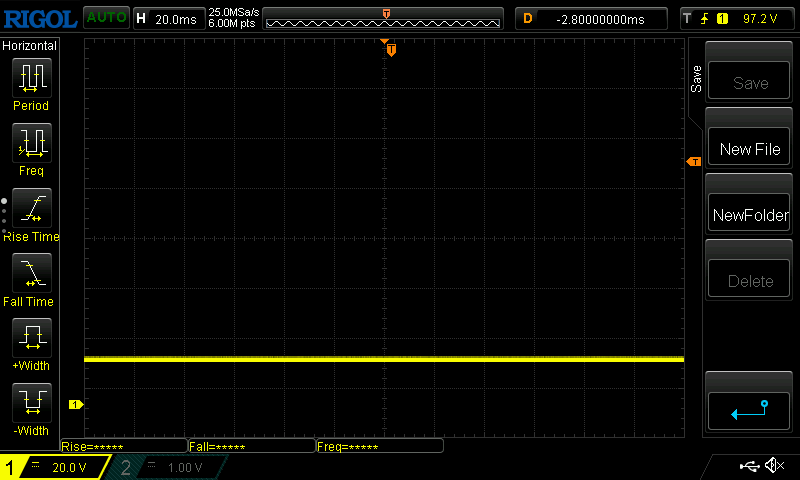Image resolution: width=800 pixels, height=480 pixels.
Task: Click the D -2.80000000ms delay field
Action: (591, 19)
